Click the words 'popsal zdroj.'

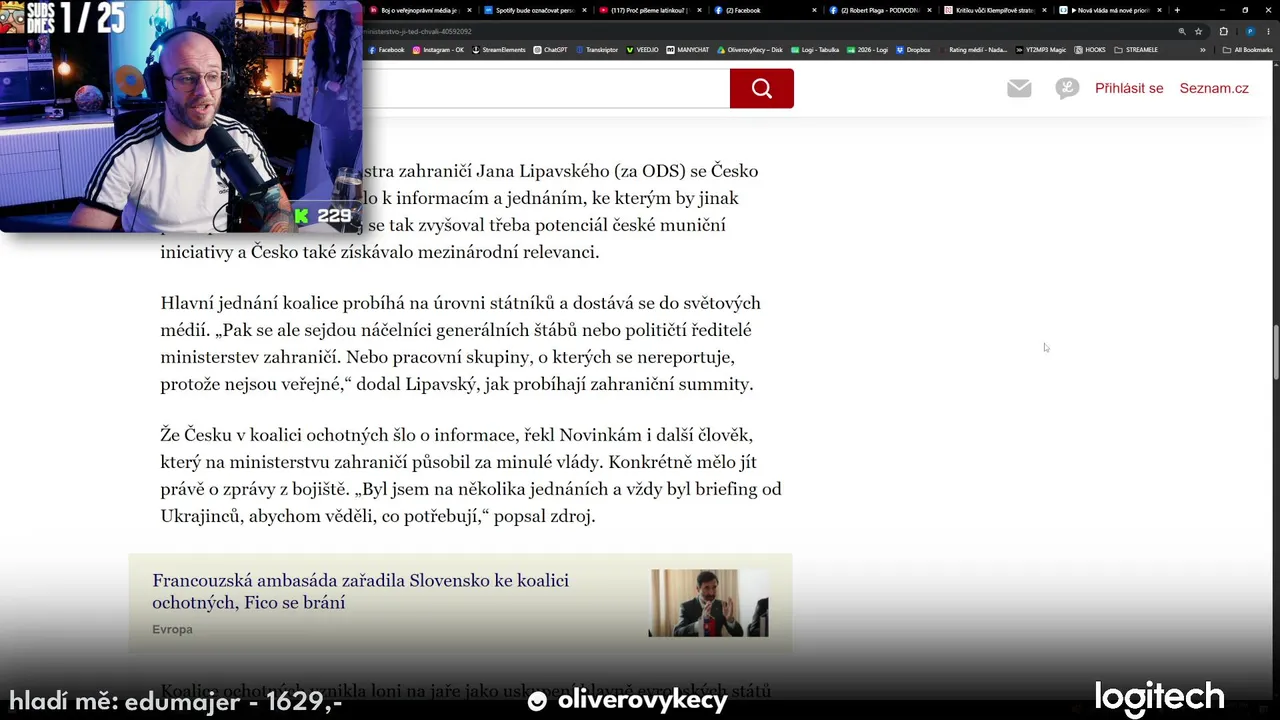pyautogui.click(x=543, y=516)
